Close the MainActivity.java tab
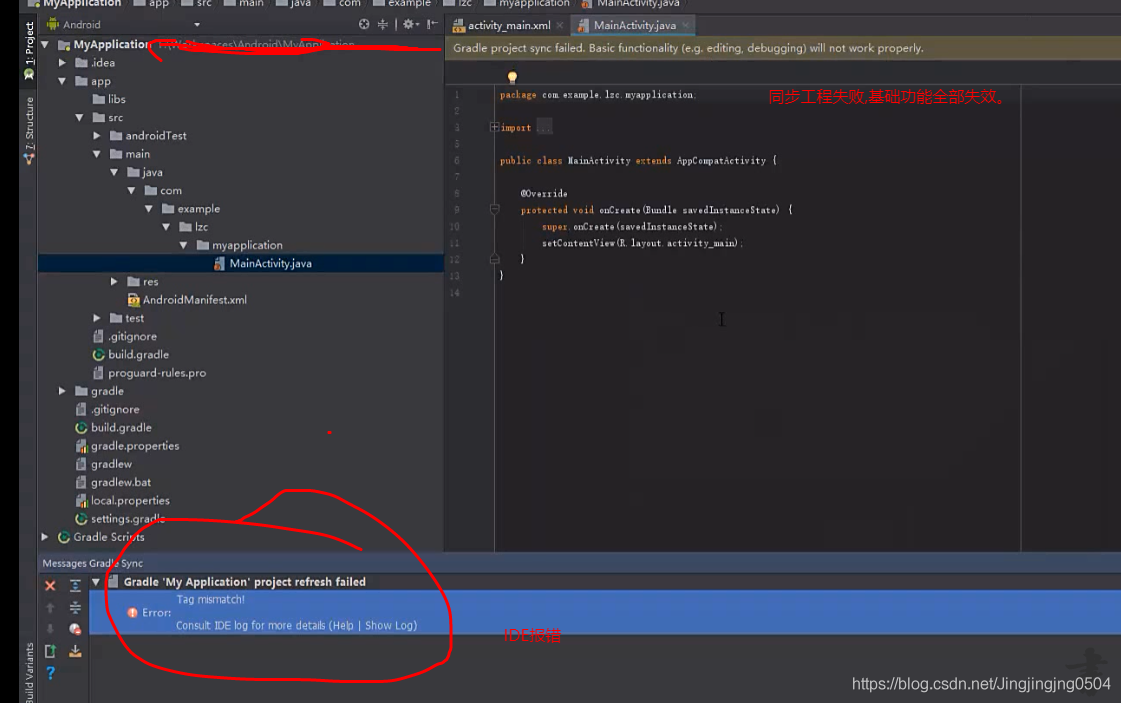 686,25
